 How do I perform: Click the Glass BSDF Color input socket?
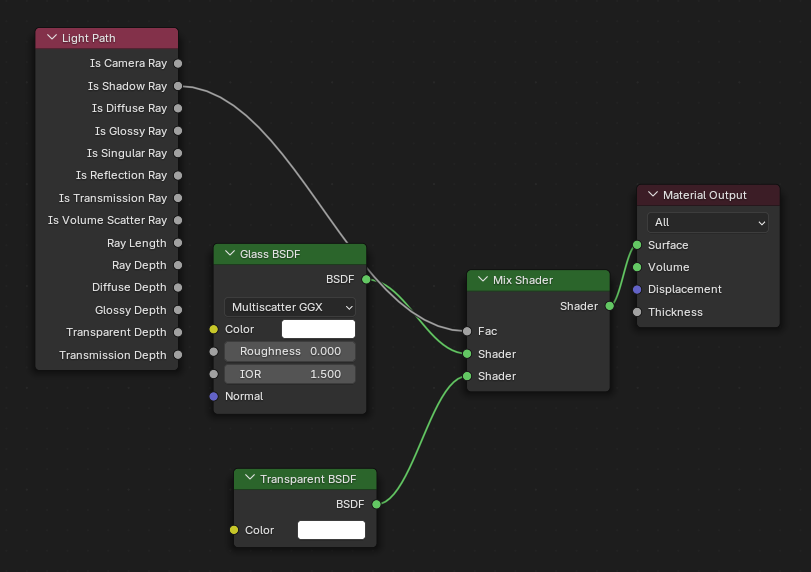pos(214,329)
